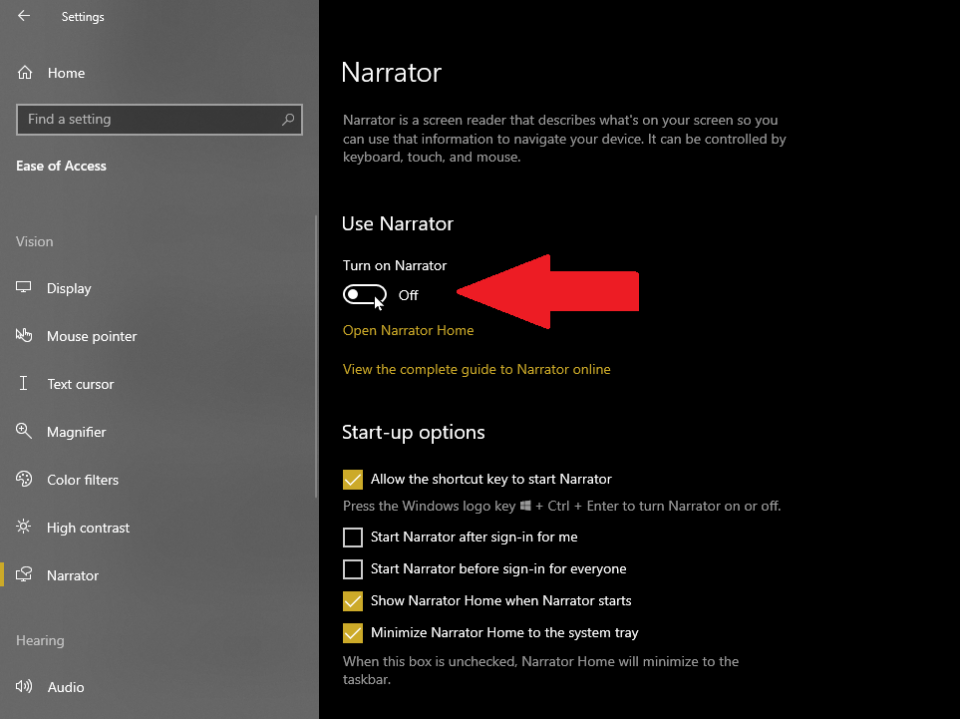
Task: Click the Vision section label
Action: tap(34, 241)
